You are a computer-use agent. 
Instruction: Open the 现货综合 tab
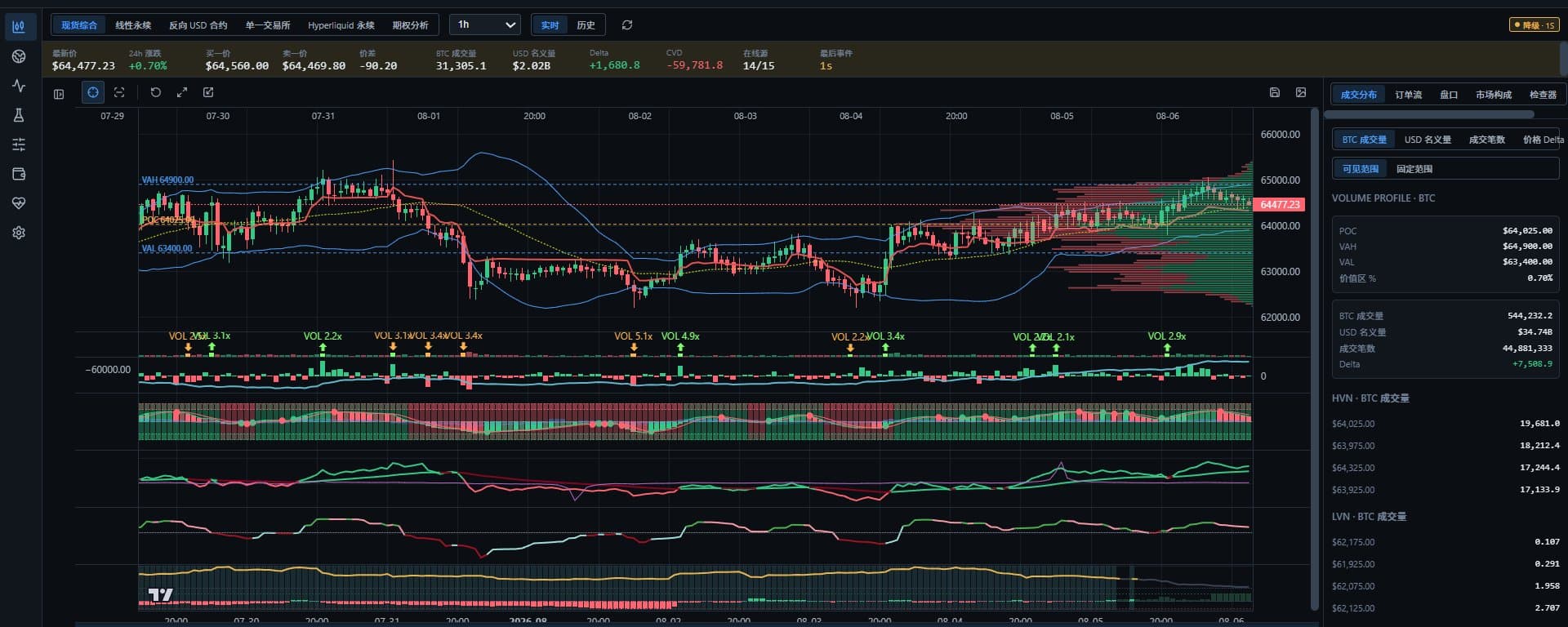[79, 25]
